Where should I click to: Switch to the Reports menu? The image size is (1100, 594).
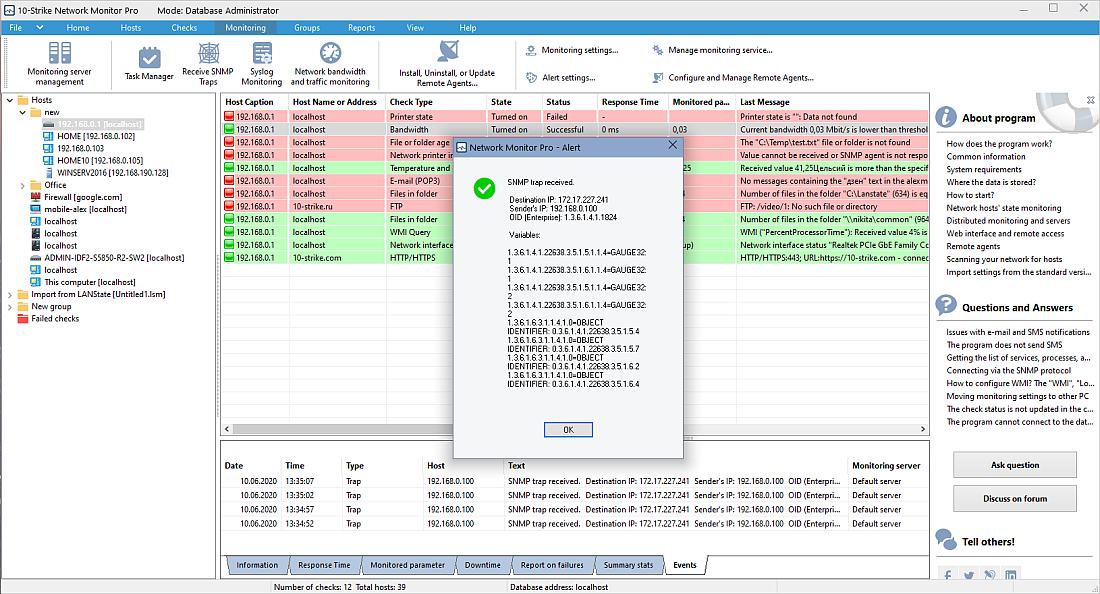(x=361, y=27)
